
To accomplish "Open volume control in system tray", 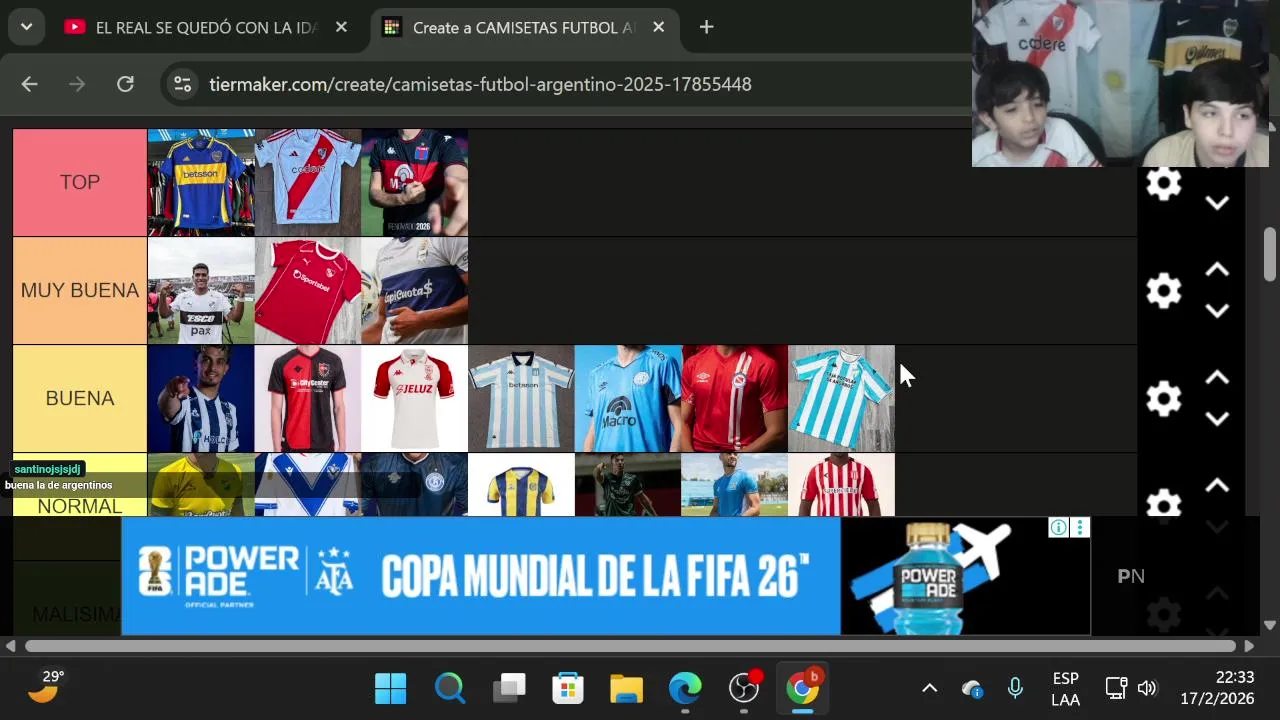I will (1147, 688).
